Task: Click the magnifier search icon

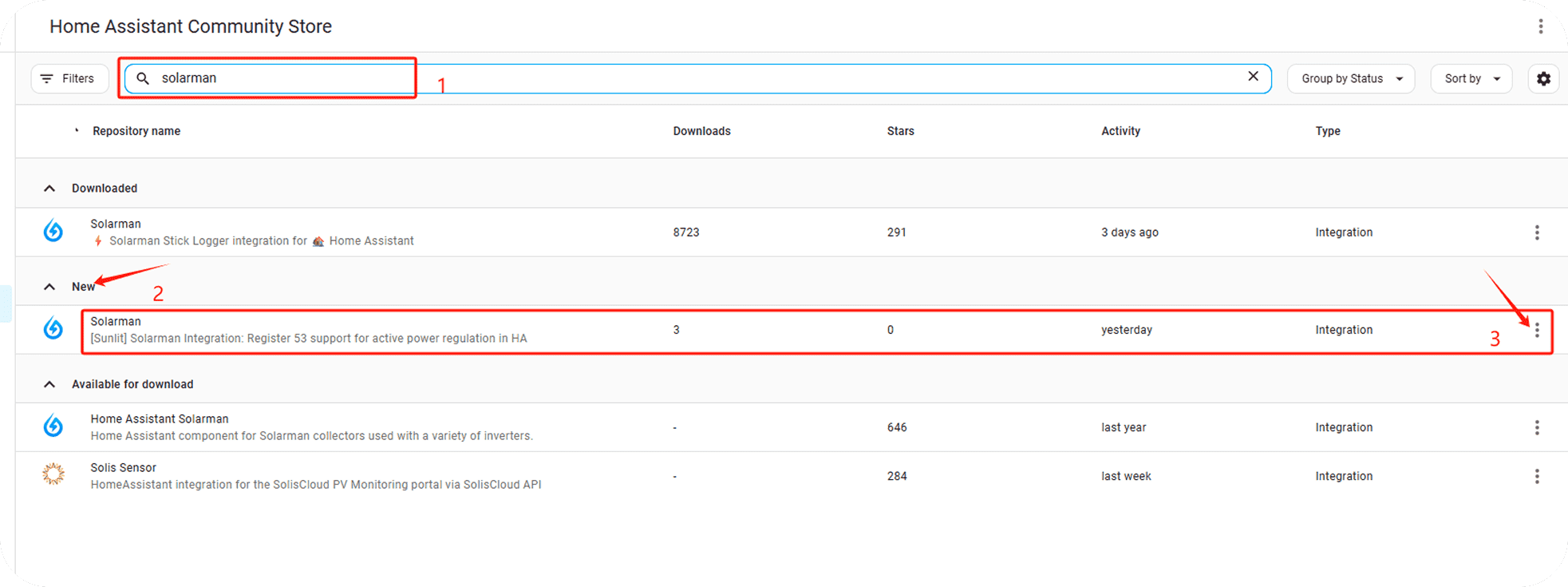Action: [143, 78]
